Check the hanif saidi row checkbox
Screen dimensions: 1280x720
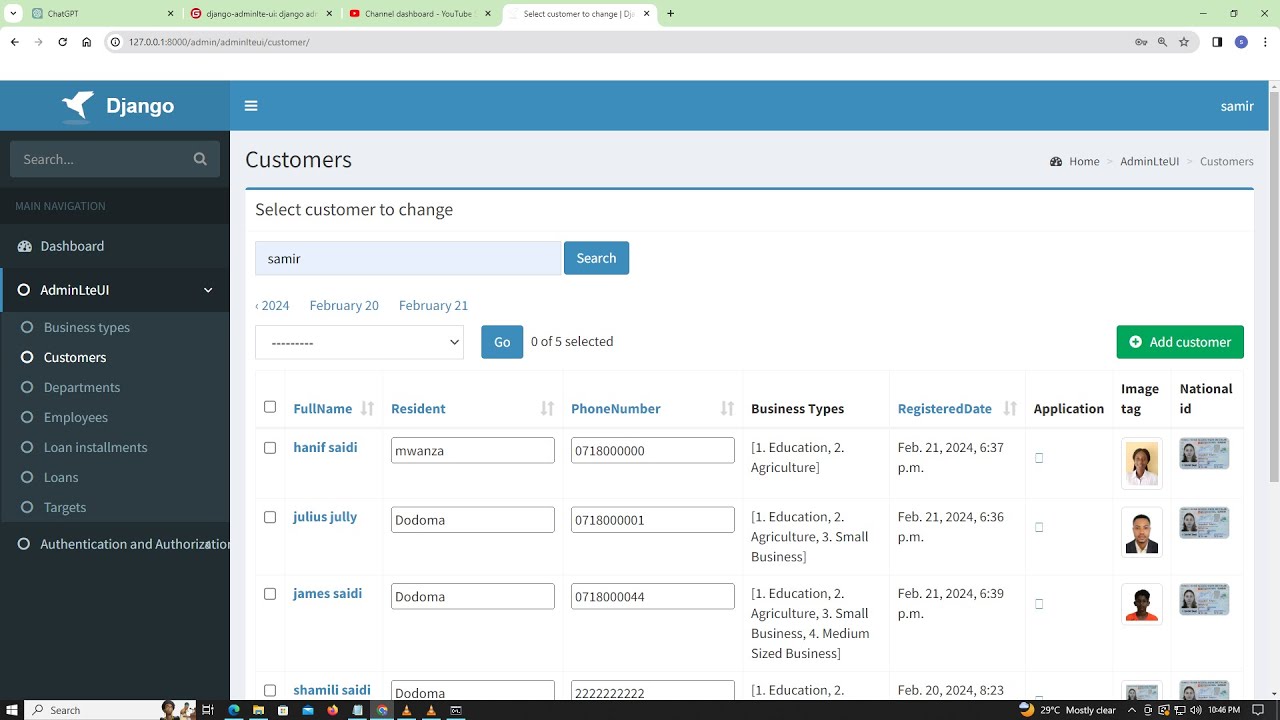click(270, 448)
